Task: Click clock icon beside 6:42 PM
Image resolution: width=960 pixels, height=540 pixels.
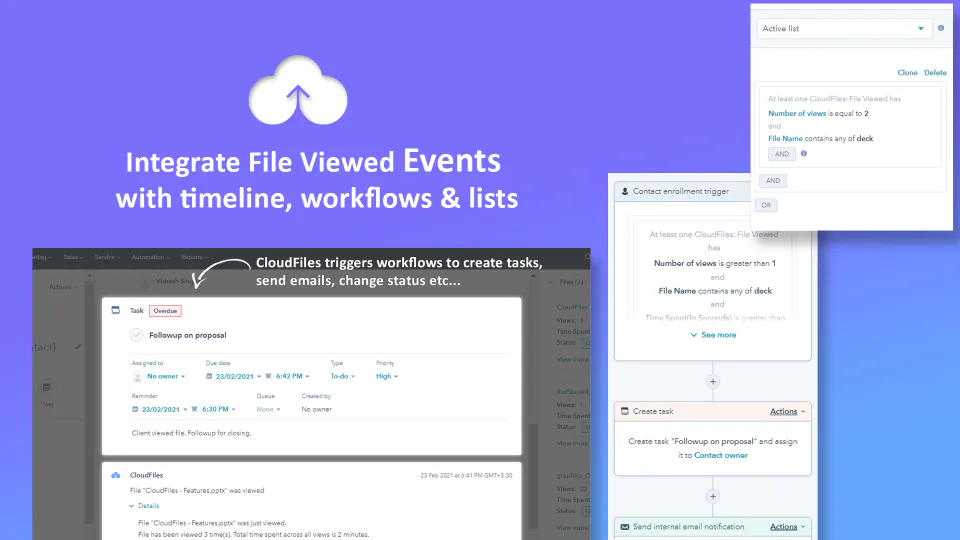Action: (269, 376)
